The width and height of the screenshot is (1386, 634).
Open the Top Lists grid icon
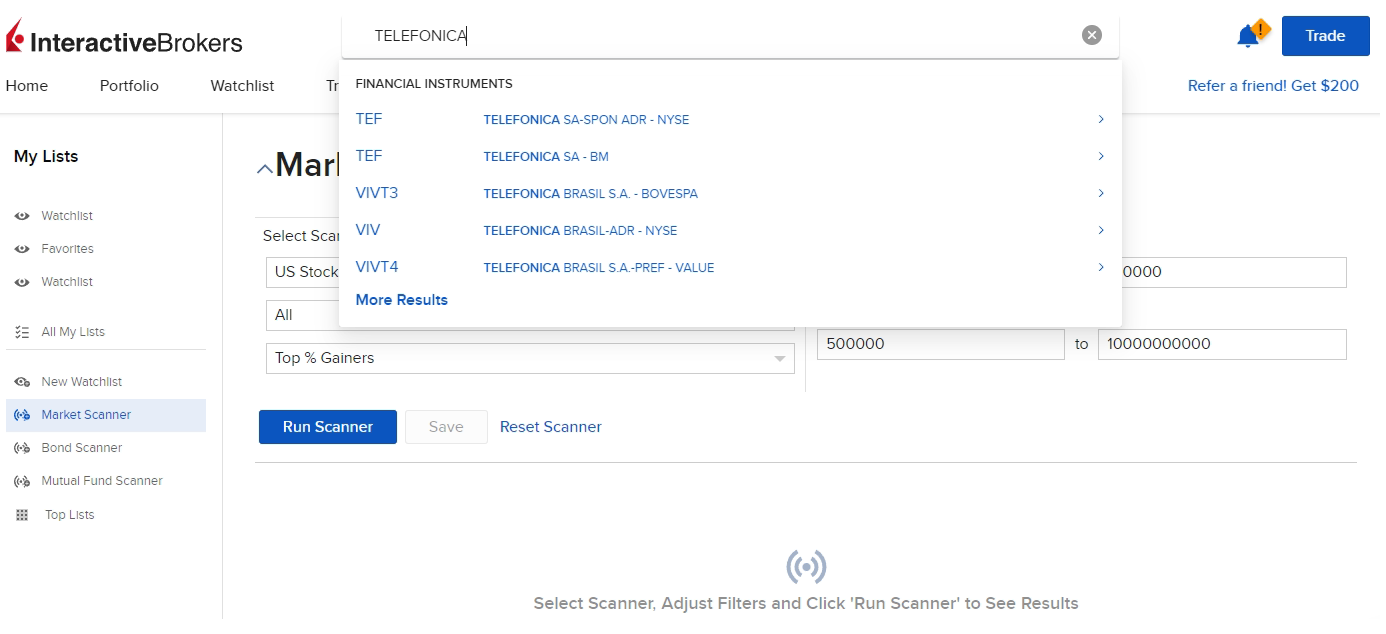pyautogui.click(x=22, y=515)
